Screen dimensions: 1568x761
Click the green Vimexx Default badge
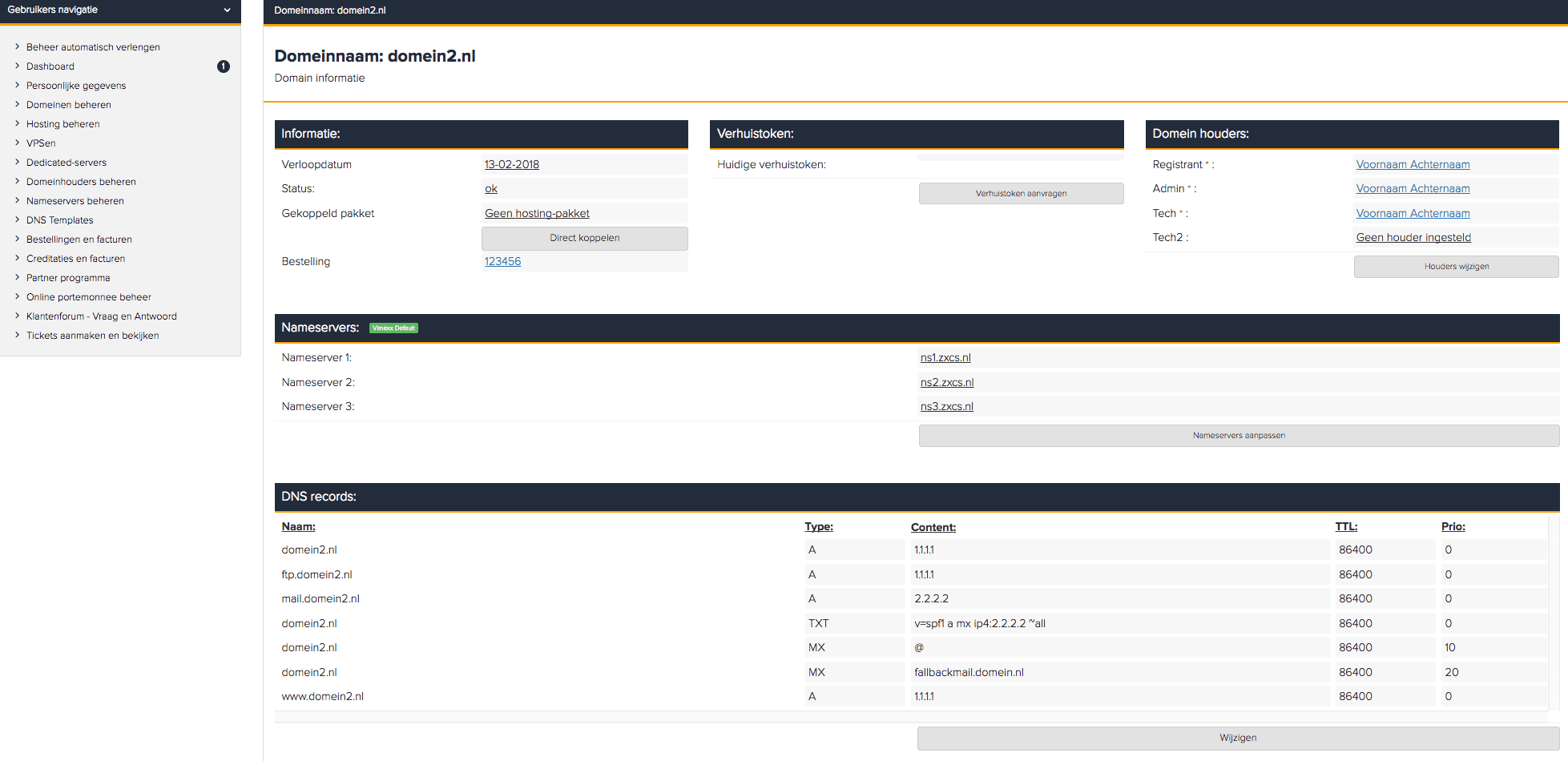[393, 328]
